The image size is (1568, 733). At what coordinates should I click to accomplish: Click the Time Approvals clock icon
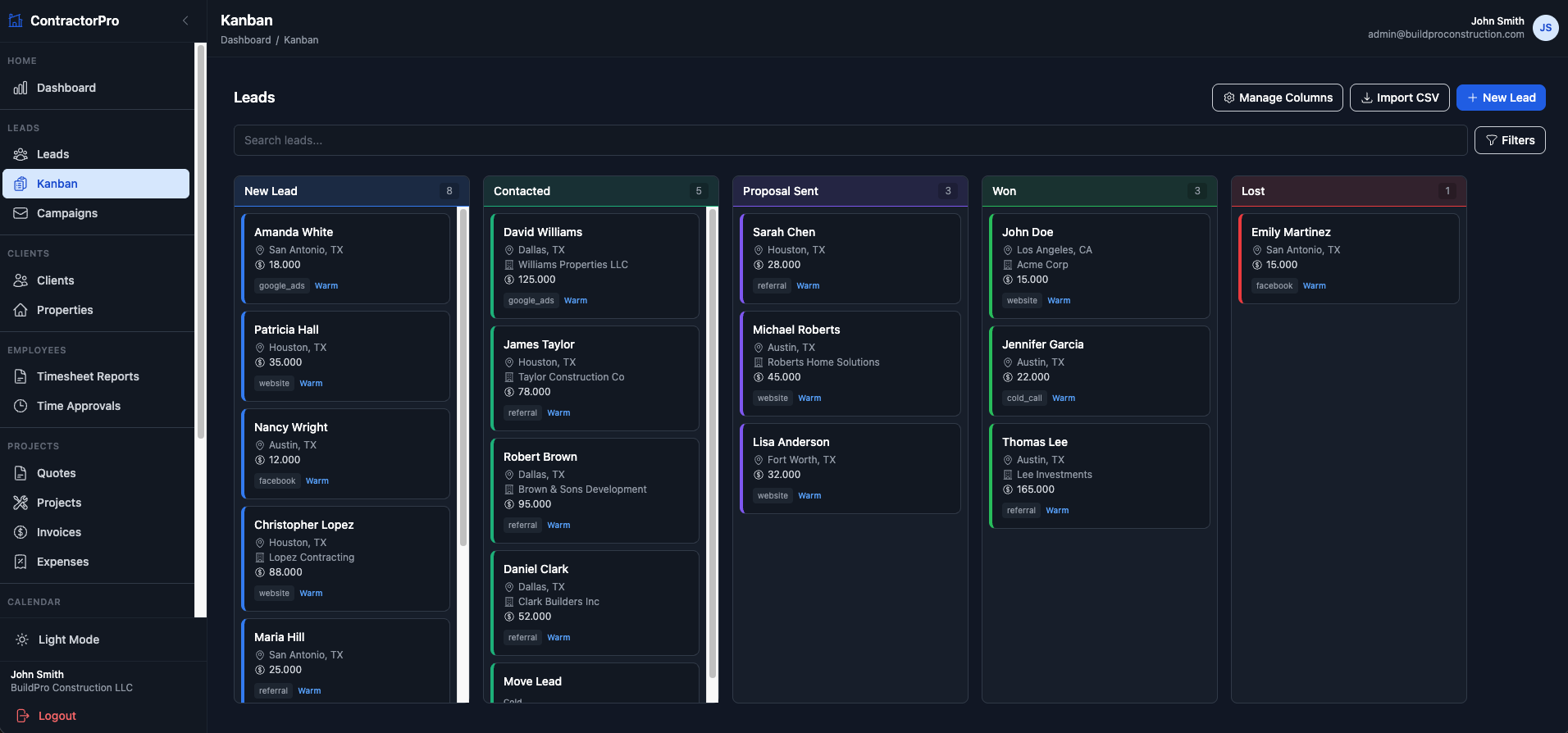(x=21, y=406)
